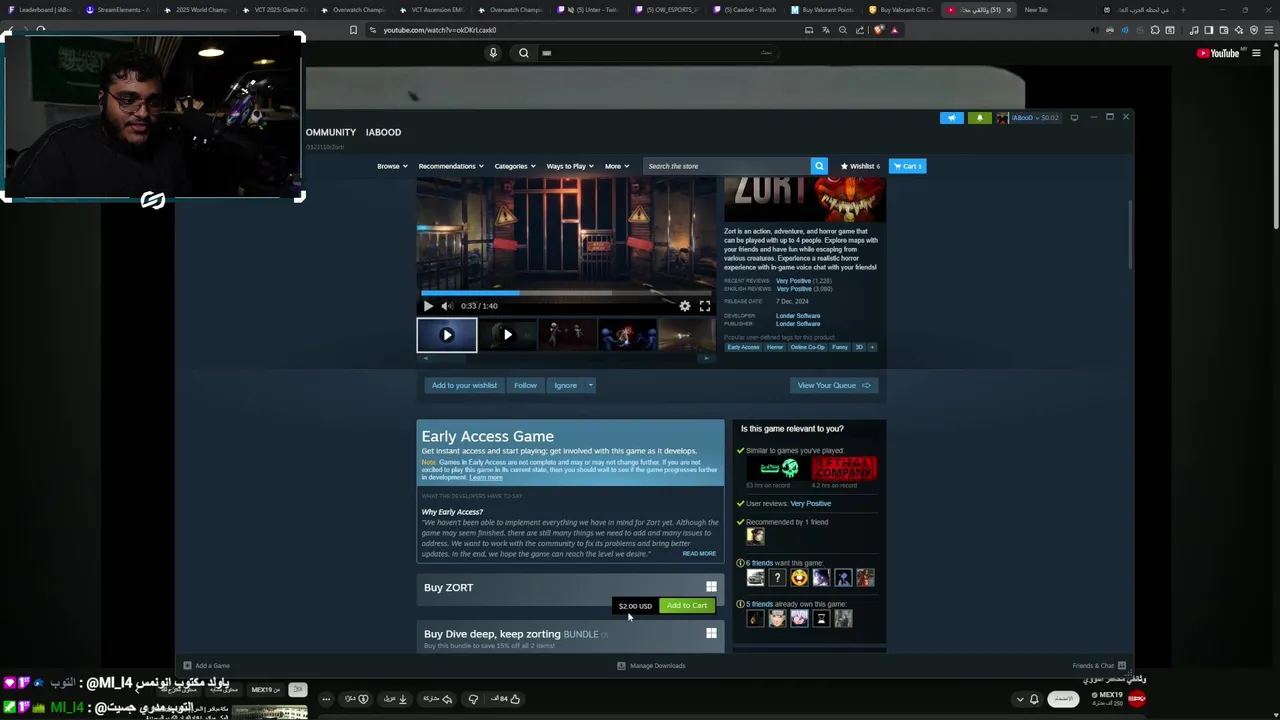Ignore this game
The image size is (1280, 720).
coord(565,385)
